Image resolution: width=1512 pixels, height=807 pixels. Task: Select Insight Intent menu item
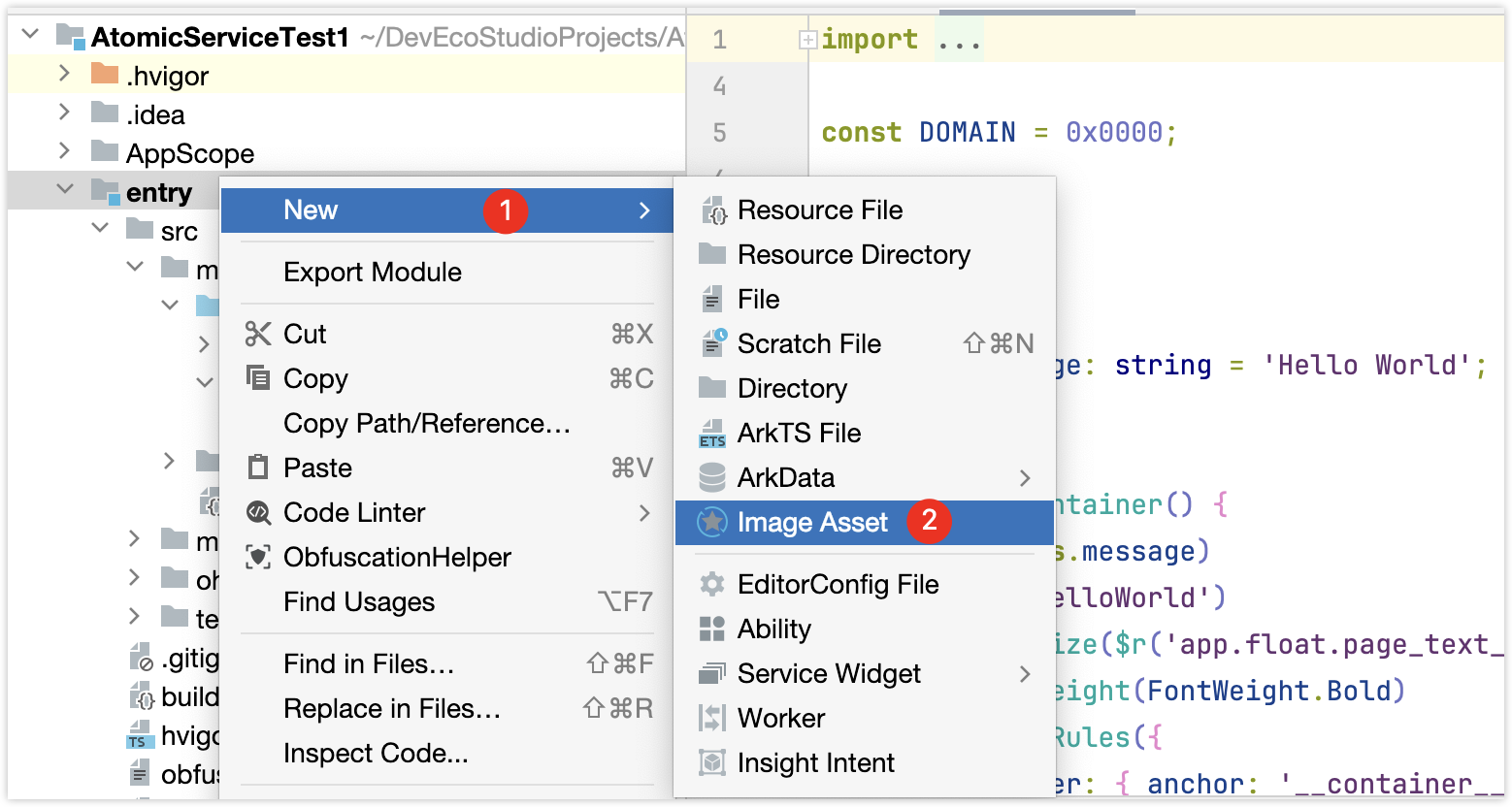coord(864,762)
